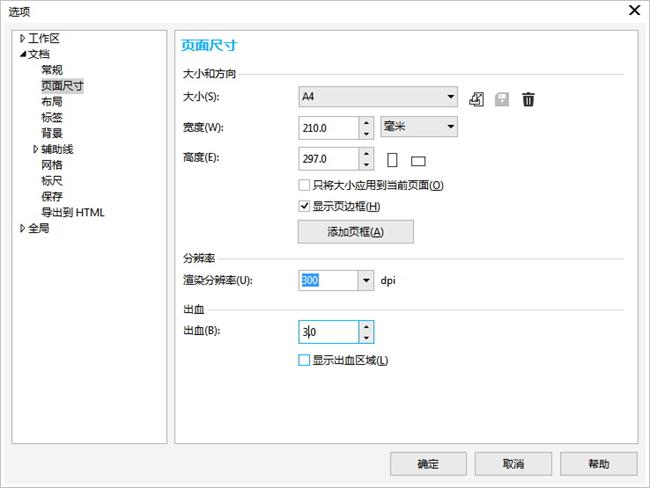Uncheck the 显示页边框 checkbox
Image resolution: width=650 pixels, height=488 pixels.
[305, 207]
